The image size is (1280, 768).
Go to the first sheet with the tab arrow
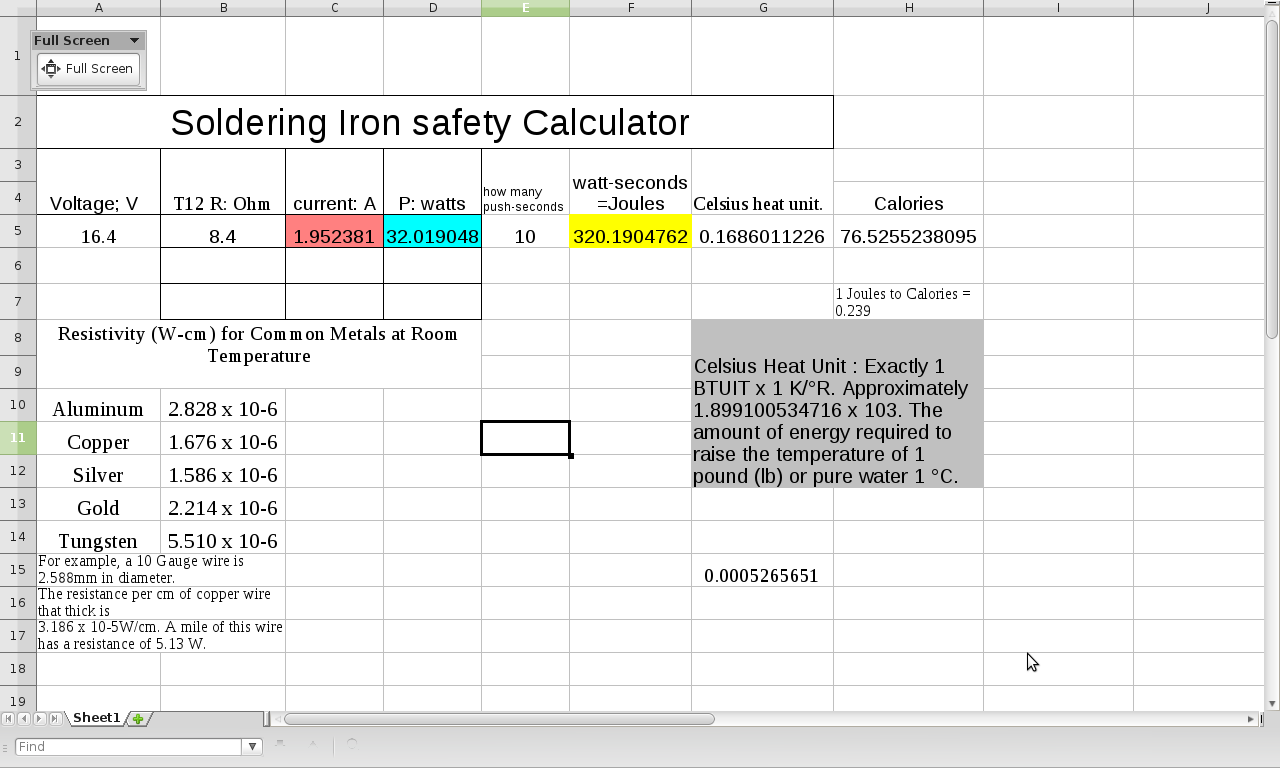pyautogui.click(x=9, y=719)
